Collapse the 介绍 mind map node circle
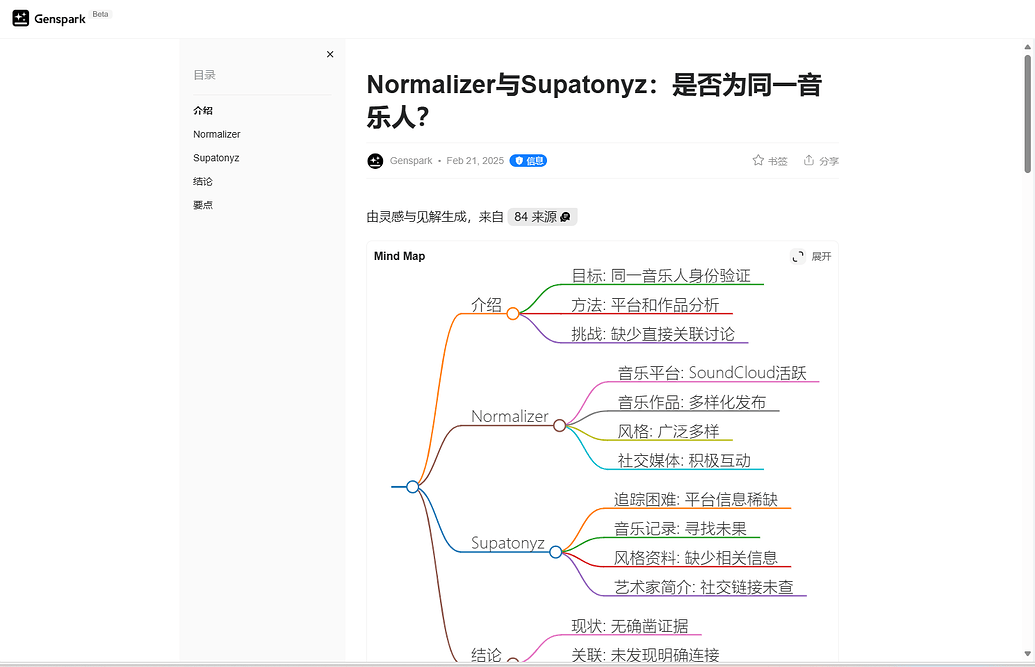The width and height of the screenshot is (1035, 667). (x=513, y=314)
